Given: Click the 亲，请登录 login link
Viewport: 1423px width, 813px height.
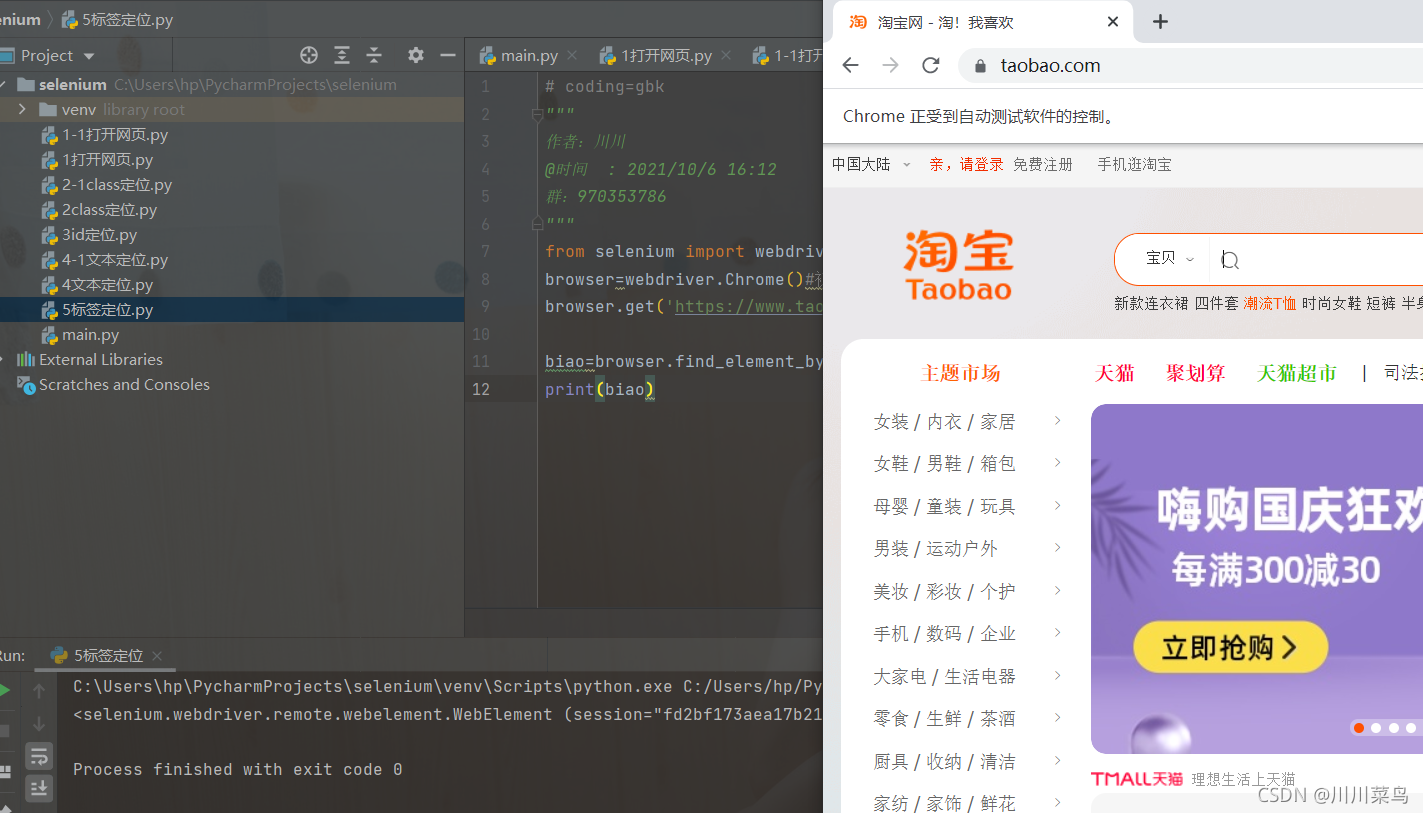Looking at the screenshot, I should coord(966,164).
